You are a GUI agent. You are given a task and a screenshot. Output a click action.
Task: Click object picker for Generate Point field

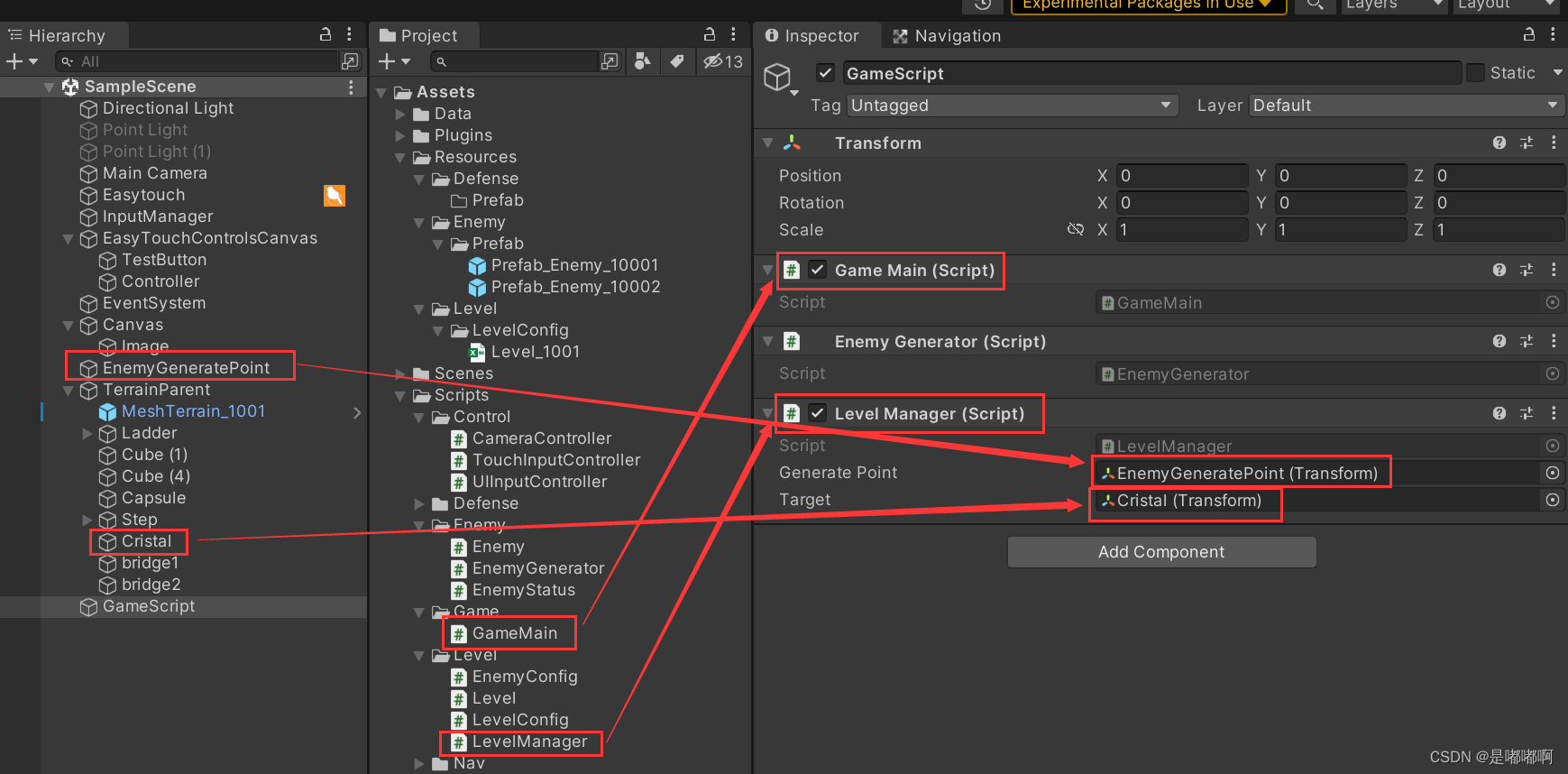[x=1553, y=473]
